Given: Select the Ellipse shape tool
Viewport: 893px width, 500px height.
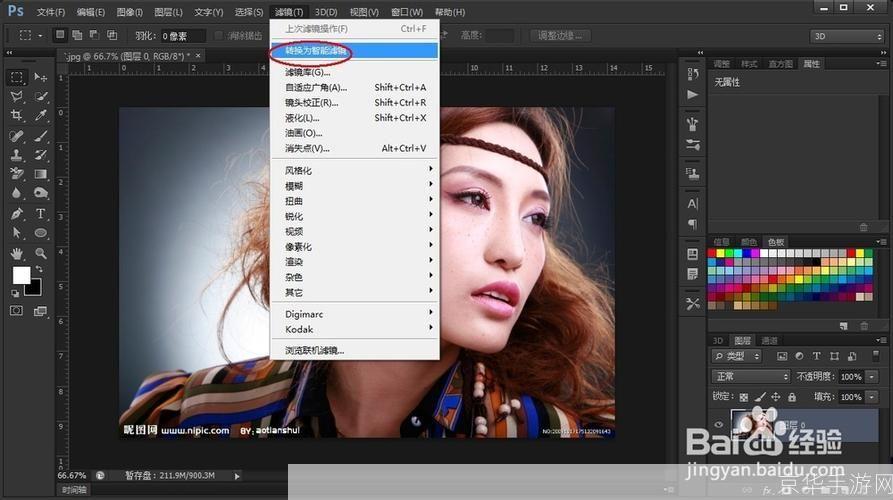Looking at the screenshot, I should (40, 233).
